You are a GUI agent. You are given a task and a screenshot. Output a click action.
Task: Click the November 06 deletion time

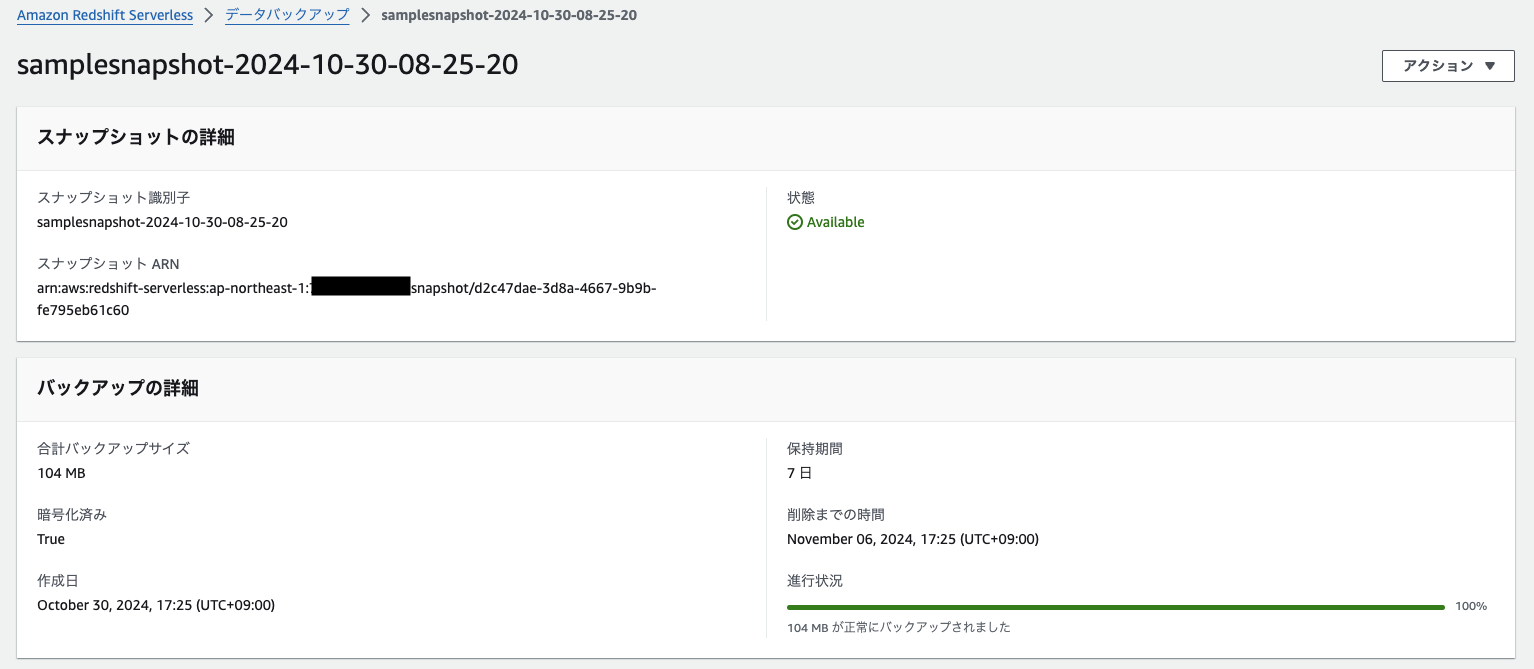(913, 539)
